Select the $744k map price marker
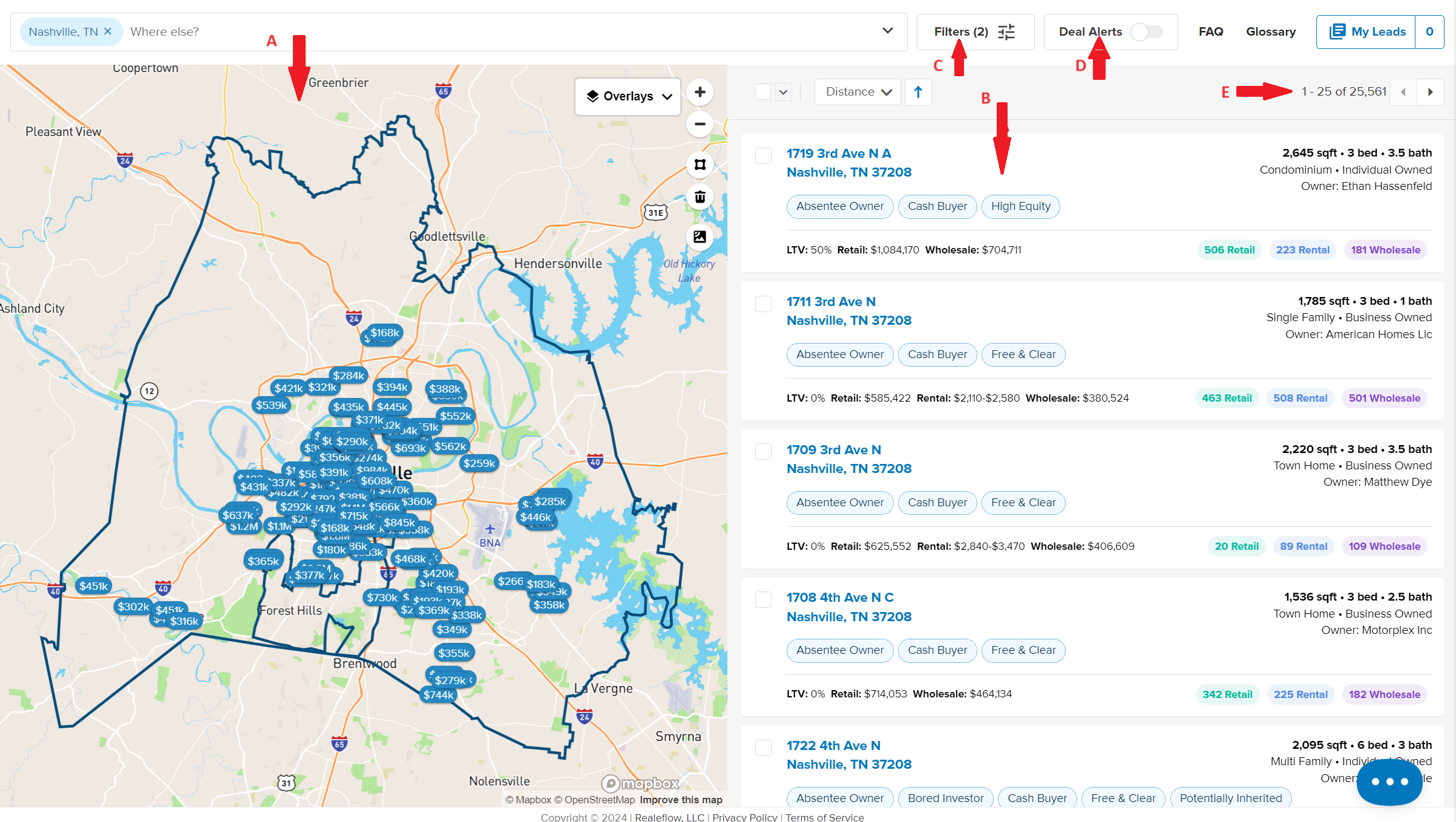Viewport: 1456px width, 822px height. [x=438, y=695]
